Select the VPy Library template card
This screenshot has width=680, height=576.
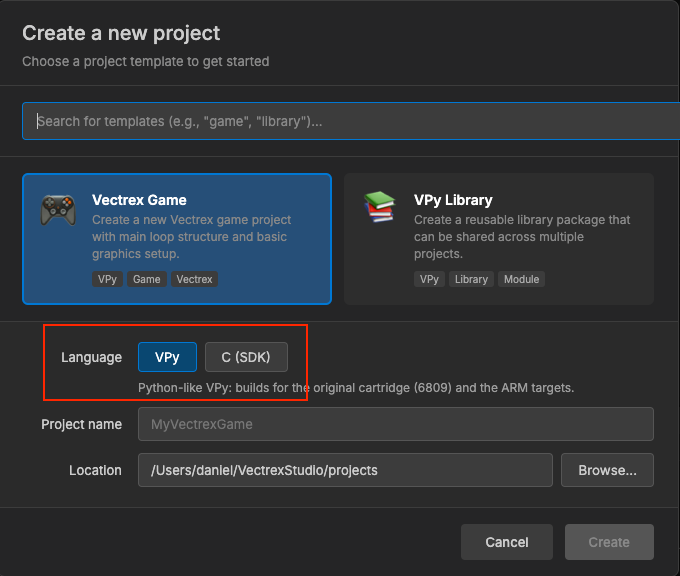click(499, 239)
